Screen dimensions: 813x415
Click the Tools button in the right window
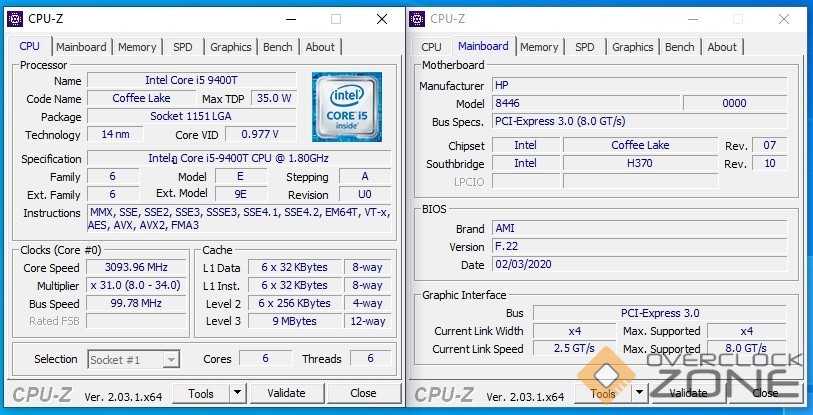pyautogui.click(x=603, y=393)
